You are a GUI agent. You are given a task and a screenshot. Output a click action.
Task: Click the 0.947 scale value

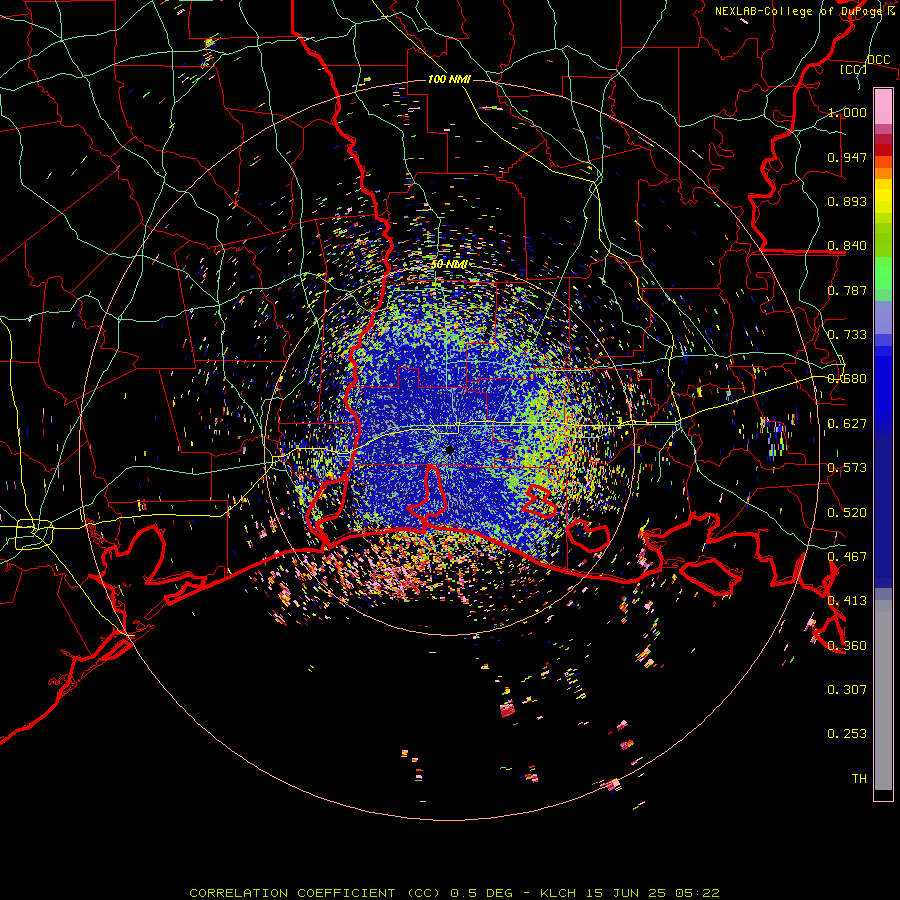(847, 157)
